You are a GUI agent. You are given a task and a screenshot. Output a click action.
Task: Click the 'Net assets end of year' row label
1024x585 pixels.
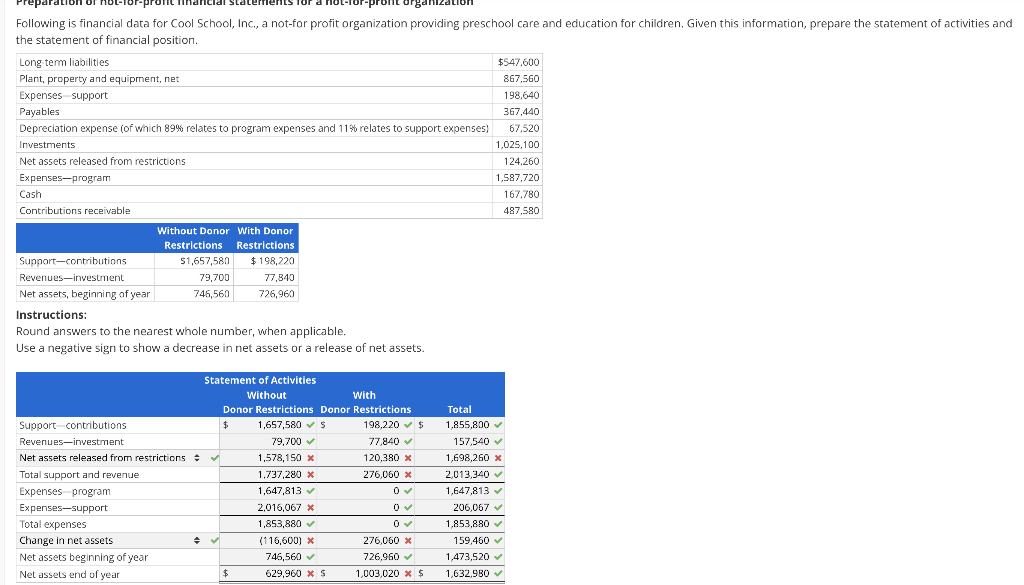[x=69, y=575]
